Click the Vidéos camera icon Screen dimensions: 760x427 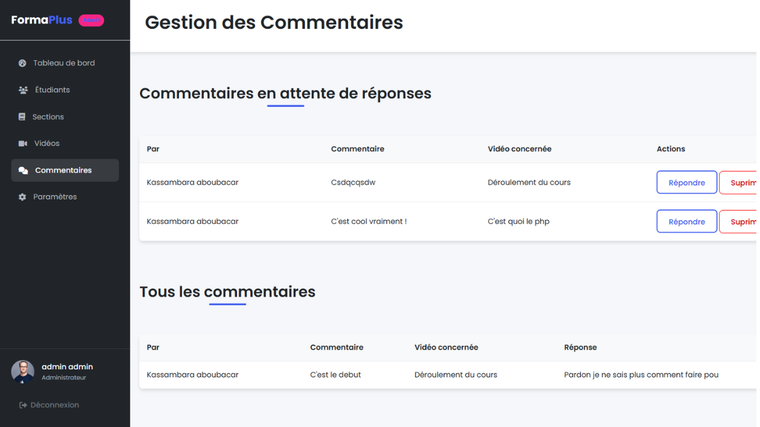23,143
